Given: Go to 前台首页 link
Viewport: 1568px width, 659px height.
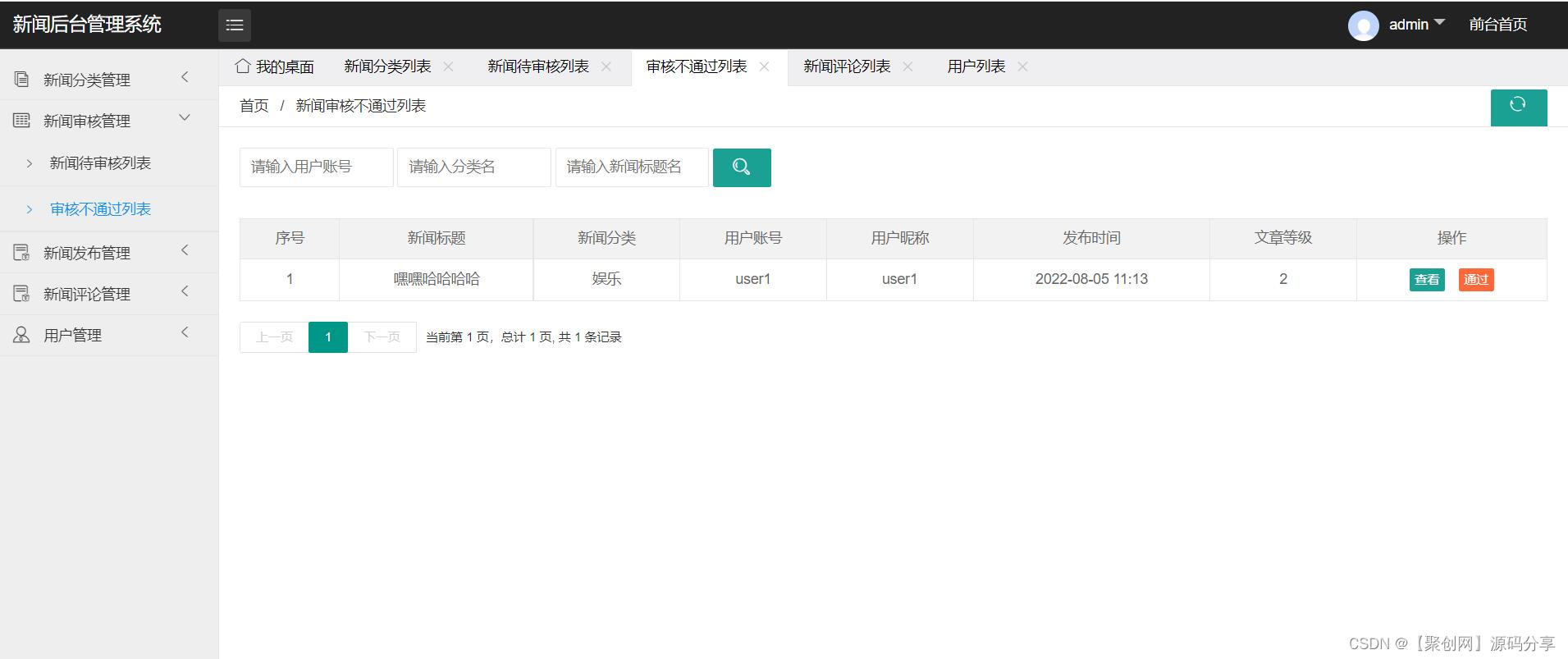Looking at the screenshot, I should pyautogui.click(x=1498, y=25).
